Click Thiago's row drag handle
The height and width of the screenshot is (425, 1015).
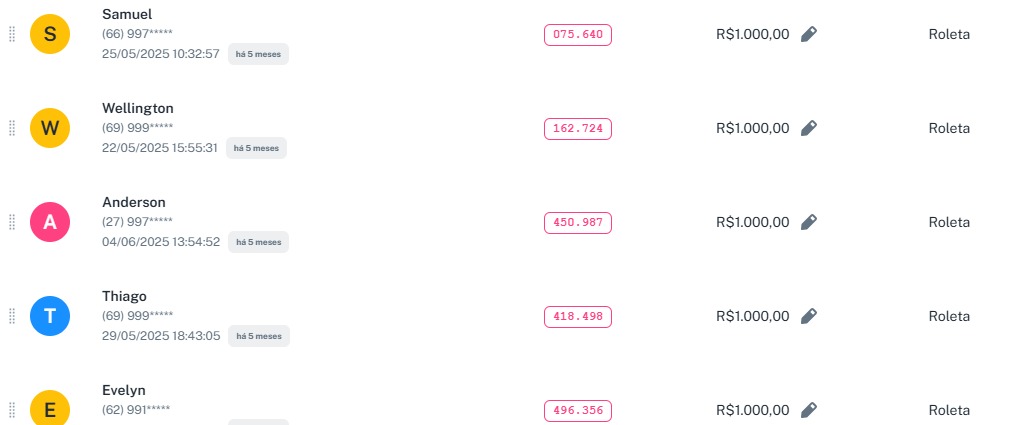tap(12, 316)
